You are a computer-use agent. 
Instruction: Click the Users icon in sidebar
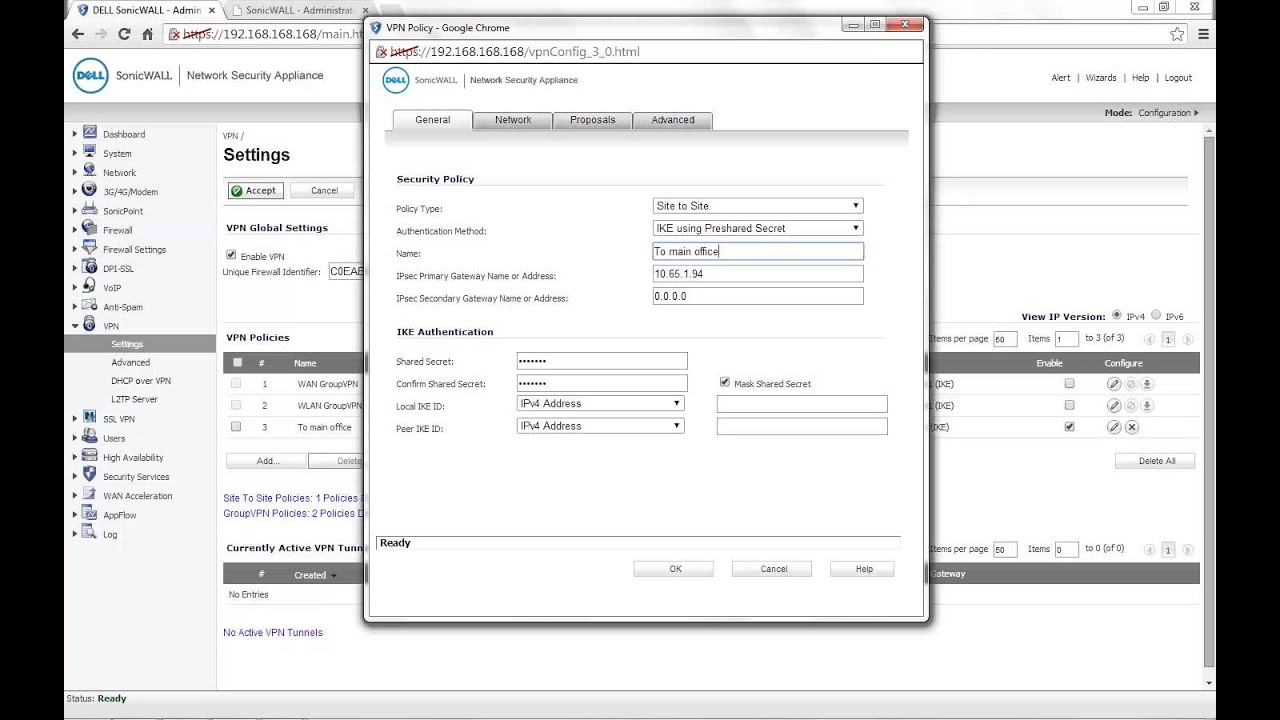90,437
